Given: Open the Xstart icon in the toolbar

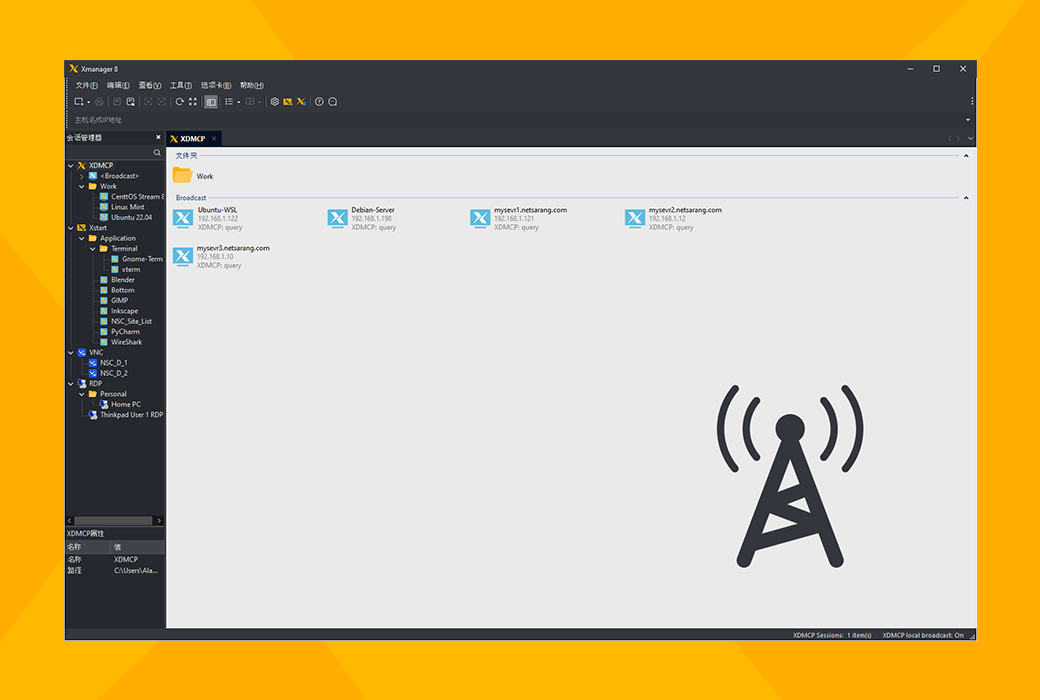Looking at the screenshot, I should coord(301,102).
